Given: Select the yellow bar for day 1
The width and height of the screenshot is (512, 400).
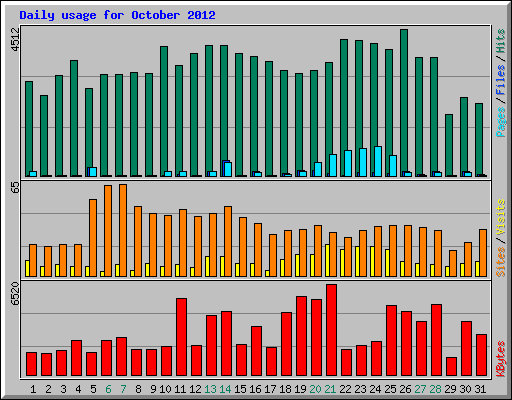Looking at the screenshot, I should pyautogui.click(x=27, y=268).
